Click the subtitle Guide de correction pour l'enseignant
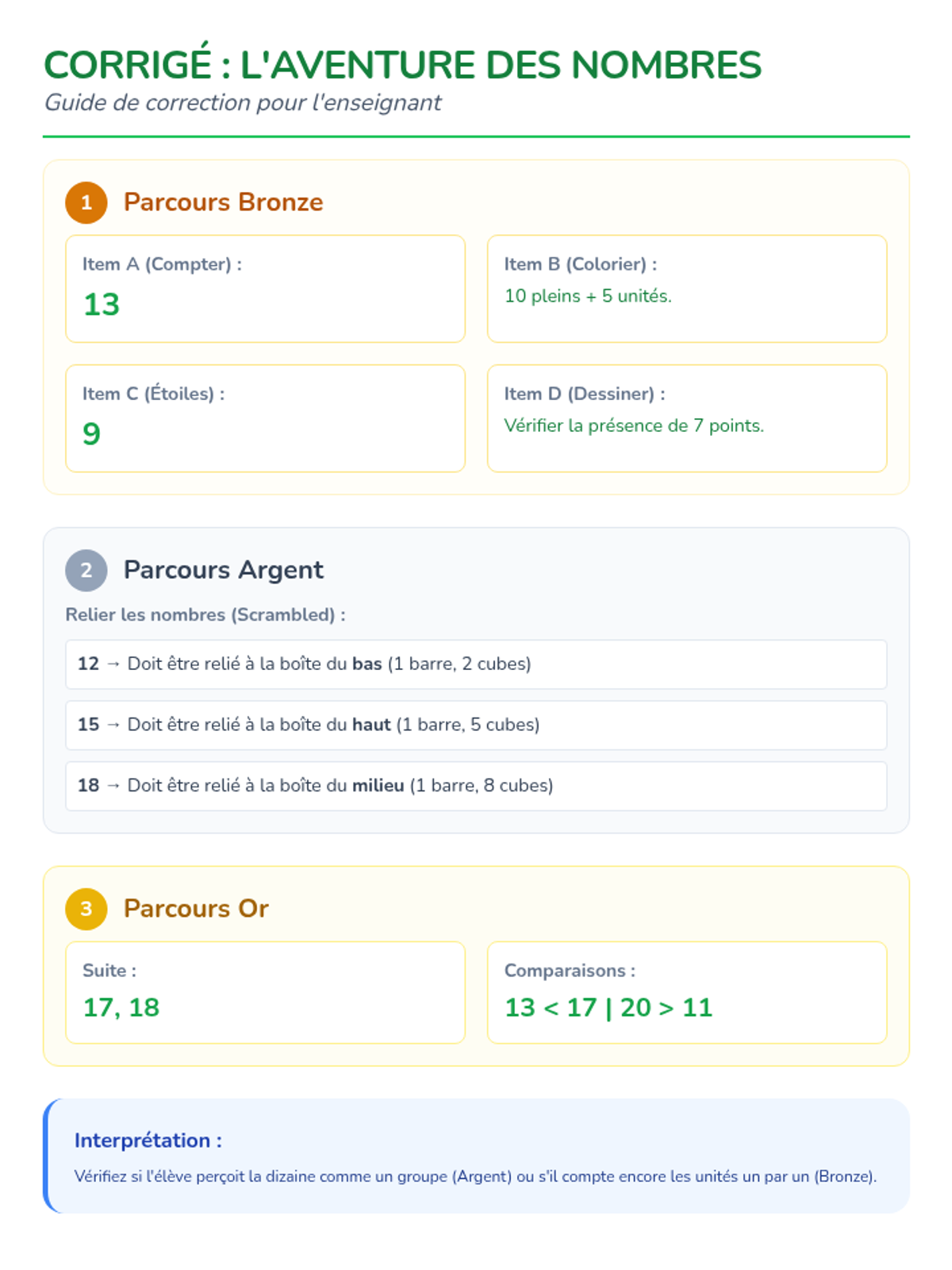 click(243, 103)
